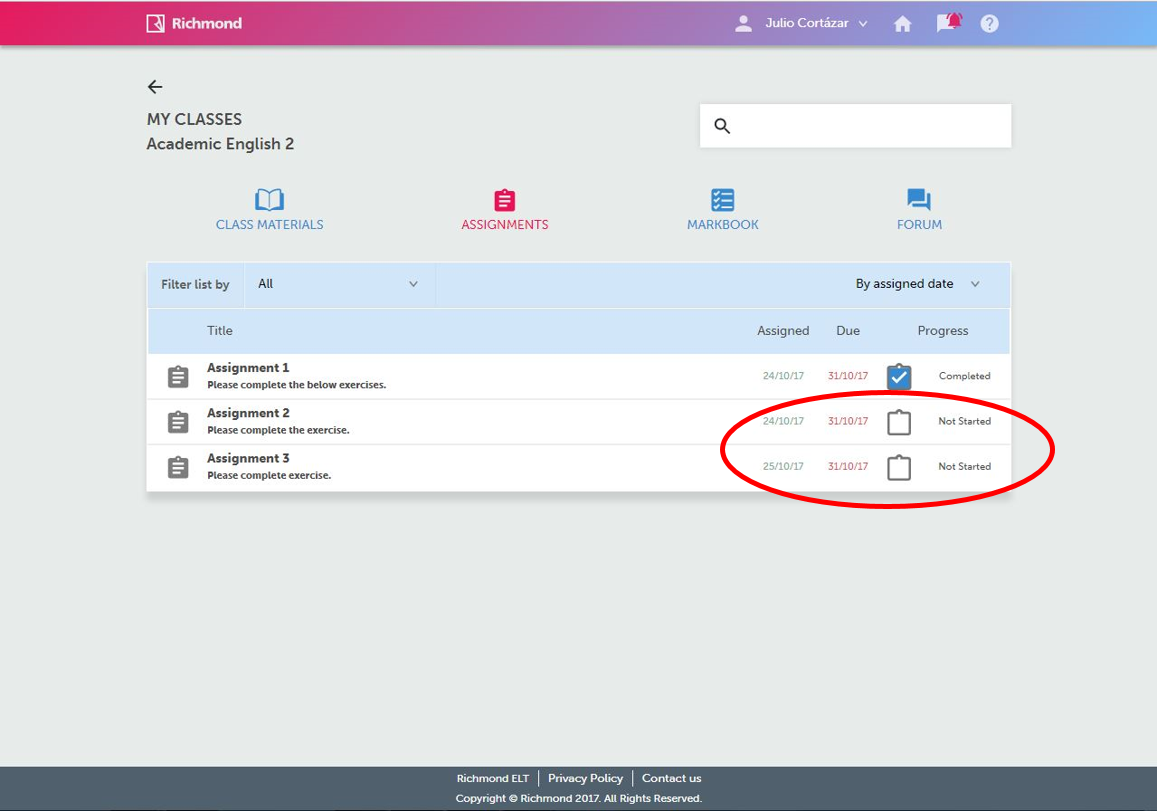Click the completed checkmark for Assignment 1
The height and width of the screenshot is (811, 1157).
899,377
